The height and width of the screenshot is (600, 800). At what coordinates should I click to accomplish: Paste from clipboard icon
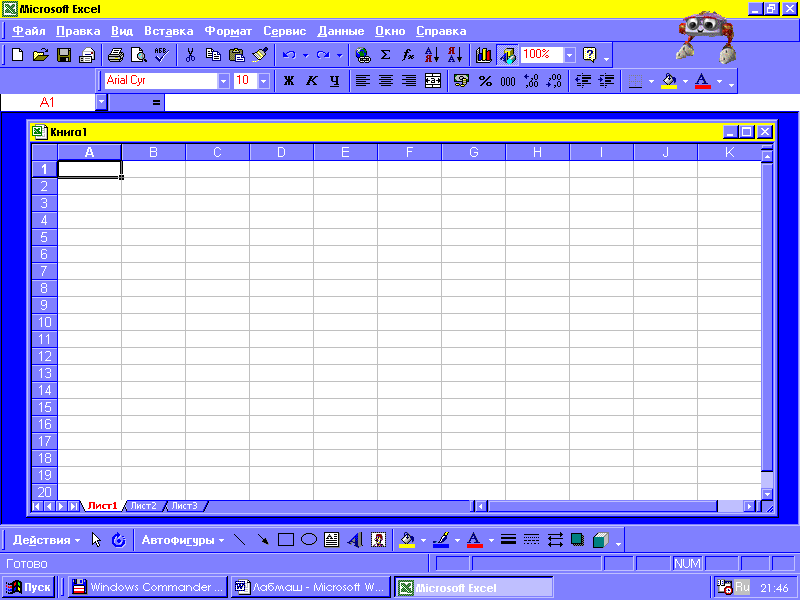pyautogui.click(x=236, y=55)
